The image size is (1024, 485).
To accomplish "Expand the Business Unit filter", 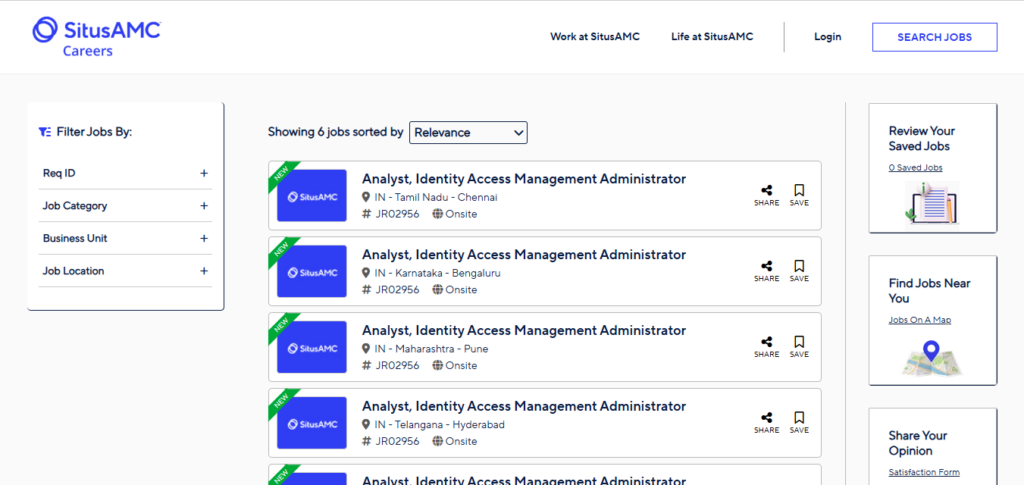I will (x=125, y=238).
